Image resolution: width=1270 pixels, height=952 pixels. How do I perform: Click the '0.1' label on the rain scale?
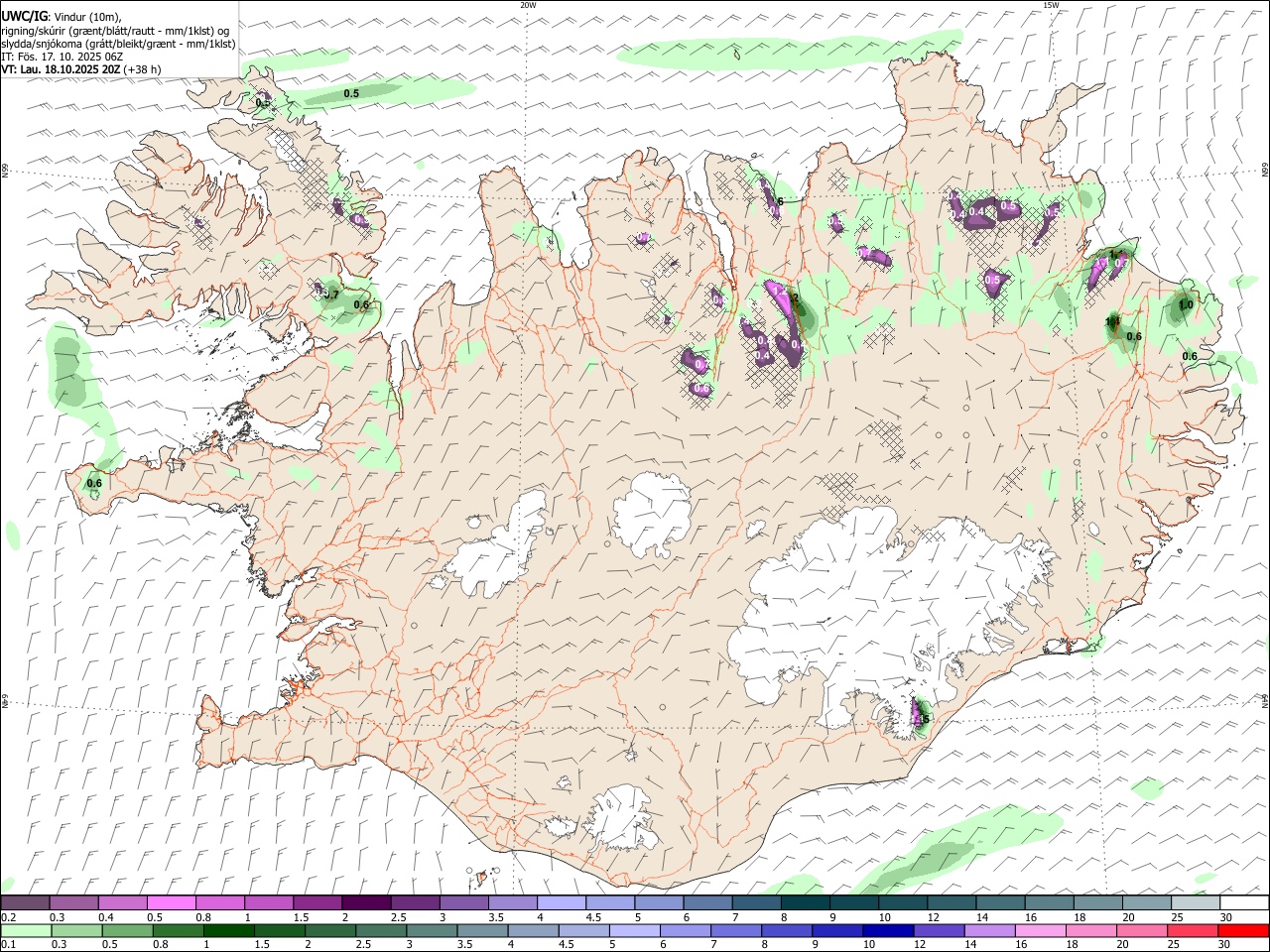pyautogui.click(x=8, y=944)
